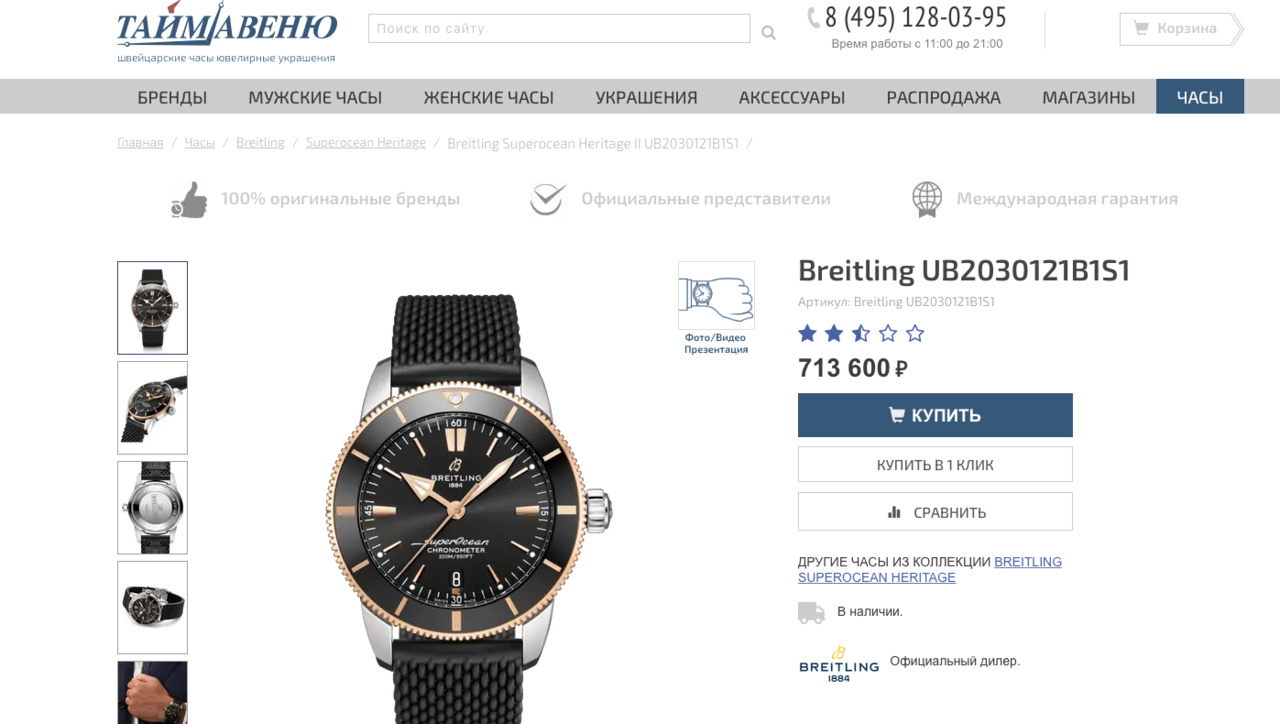Click КУПИТЬ В 1 КЛИК button
The height and width of the screenshot is (724, 1280).
[x=935, y=464]
